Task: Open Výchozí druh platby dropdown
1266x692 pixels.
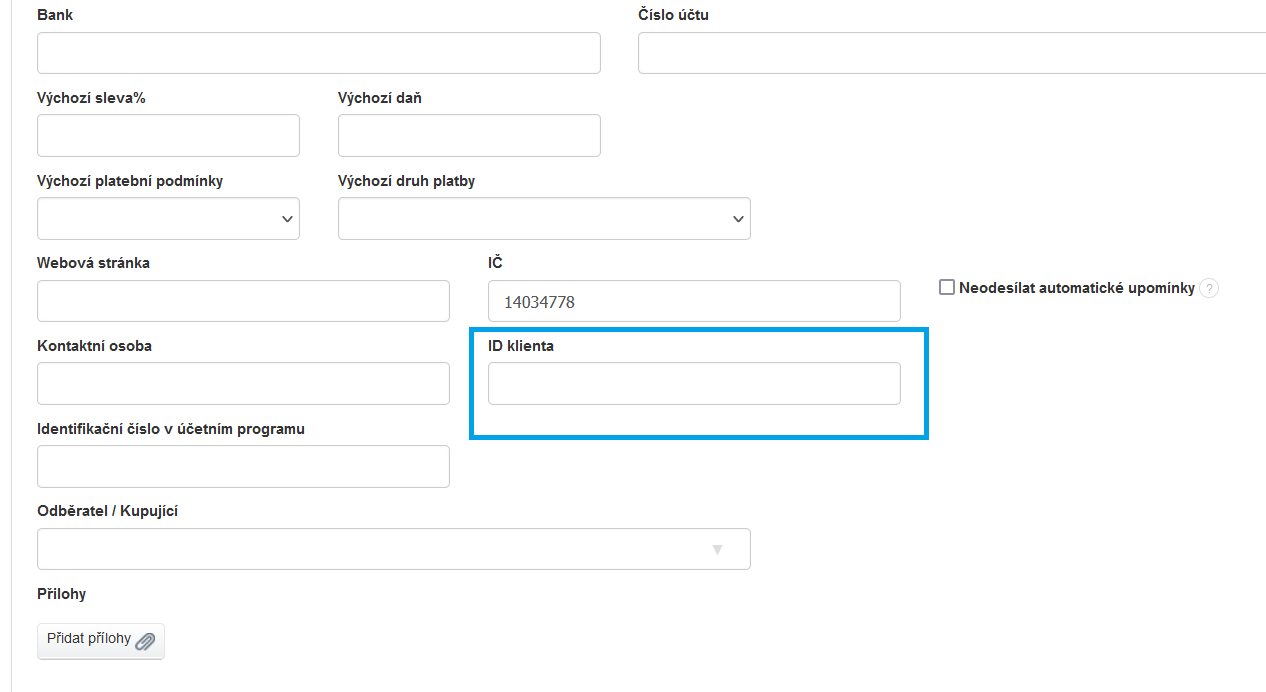Action: [544, 219]
